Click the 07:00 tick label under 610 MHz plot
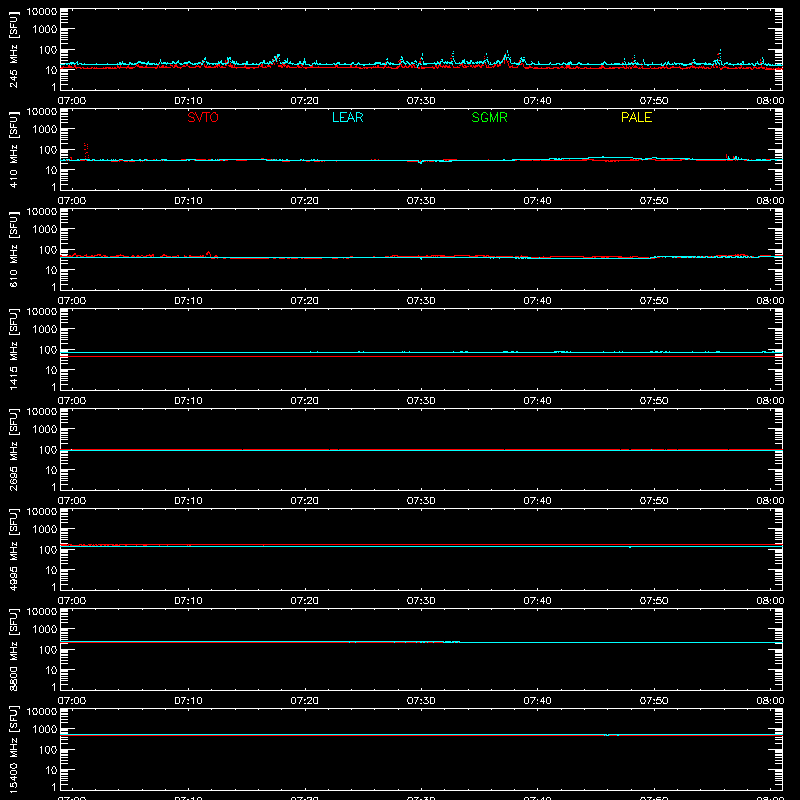The image size is (800, 800). (72, 301)
